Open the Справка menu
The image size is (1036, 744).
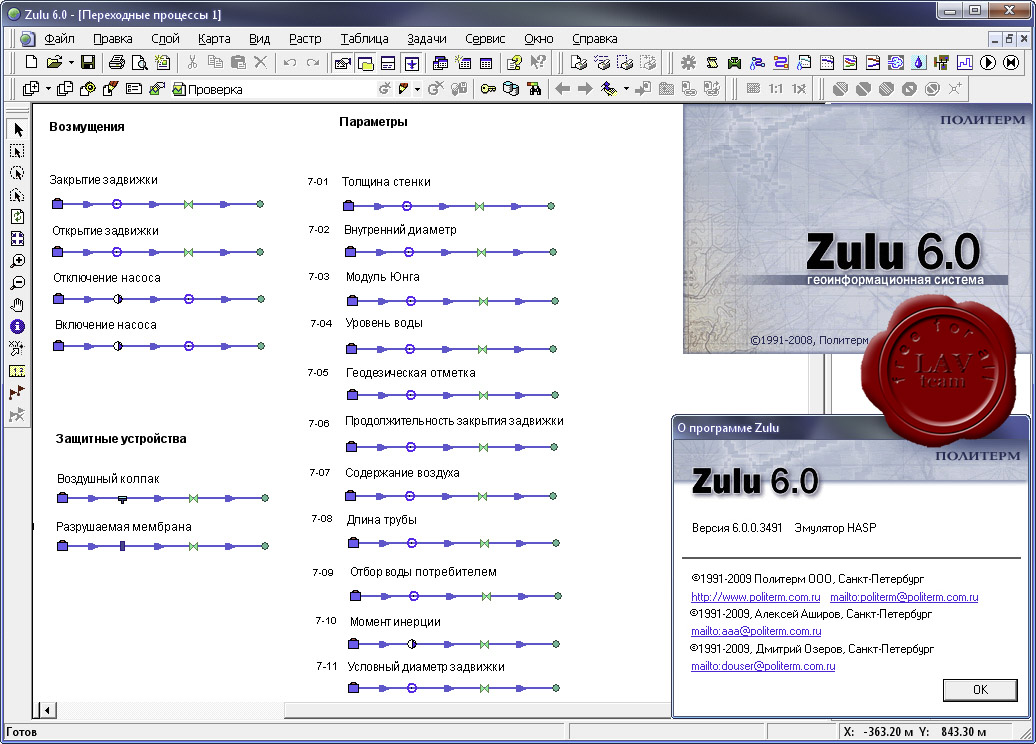click(x=595, y=39)
